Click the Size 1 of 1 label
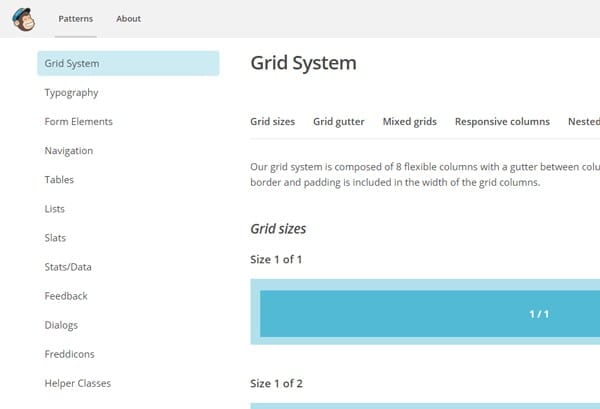 [276, 259]
